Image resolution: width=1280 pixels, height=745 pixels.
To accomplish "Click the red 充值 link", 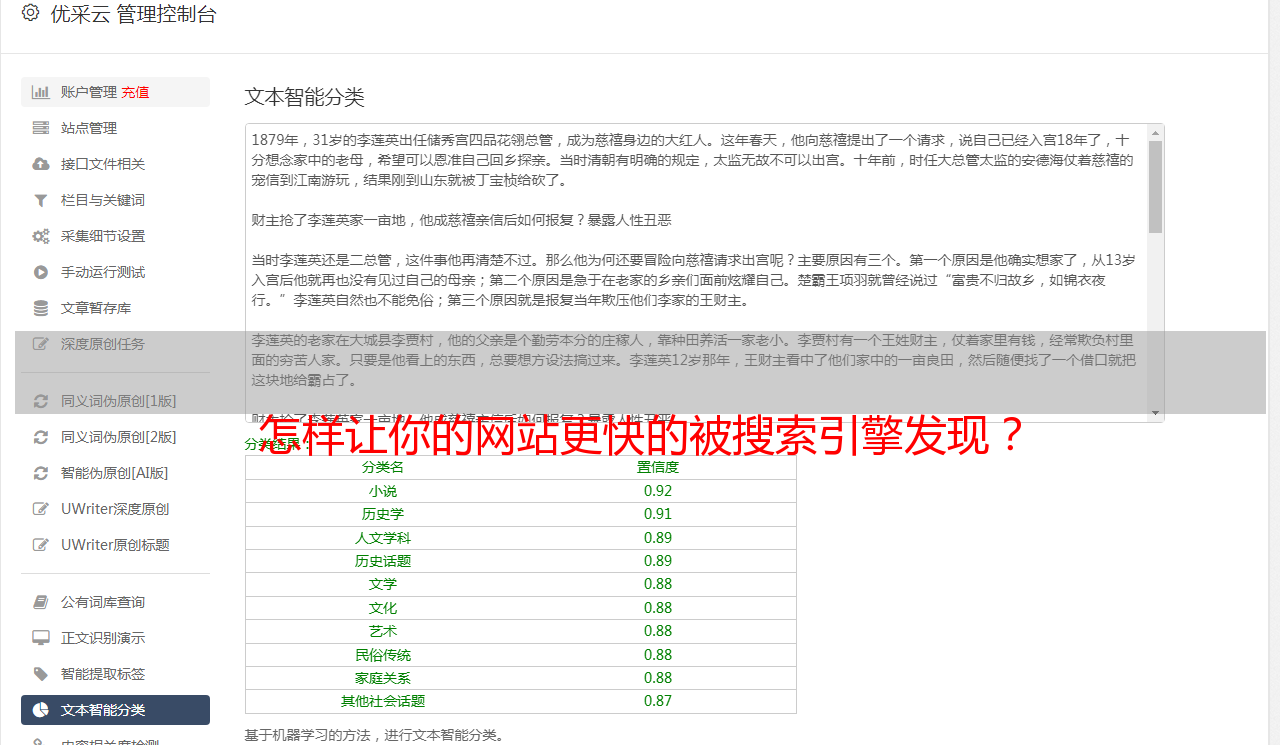I will tap(135, 92).
